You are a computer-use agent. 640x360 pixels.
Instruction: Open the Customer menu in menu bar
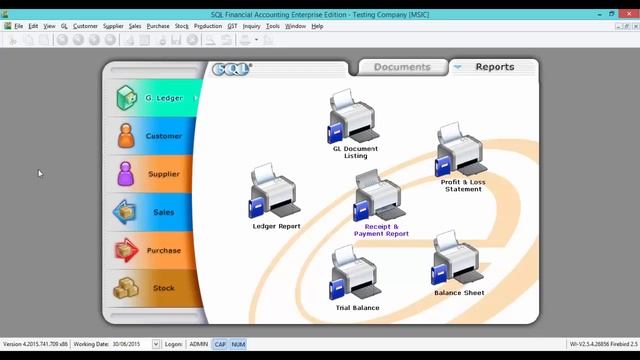pyautogui.click(x=85, y=26)
